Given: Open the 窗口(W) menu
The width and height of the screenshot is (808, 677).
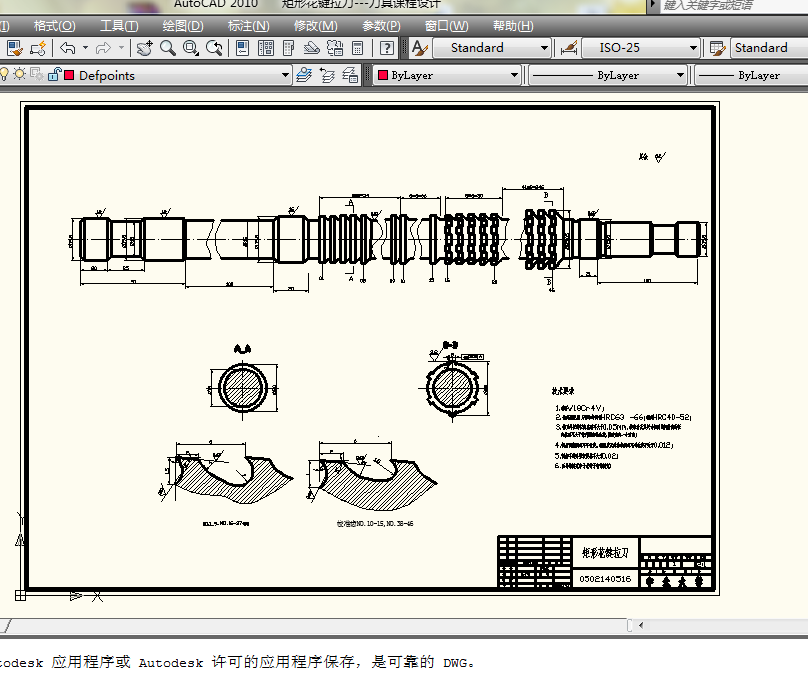Looking at the screenshot, I should point(446,26).
